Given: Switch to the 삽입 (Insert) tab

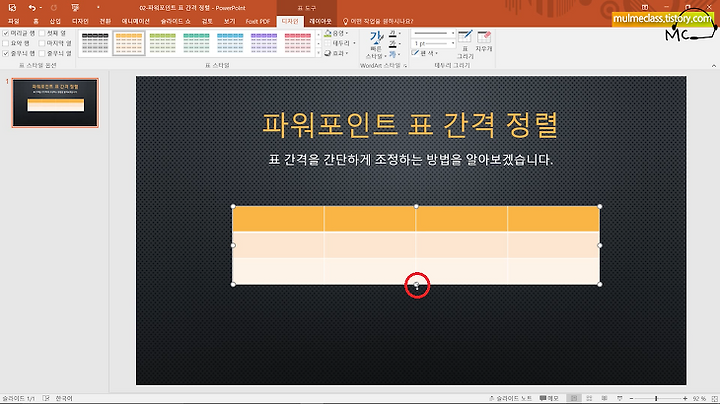Looking at the screenshot, I should [x=55, y=21].
